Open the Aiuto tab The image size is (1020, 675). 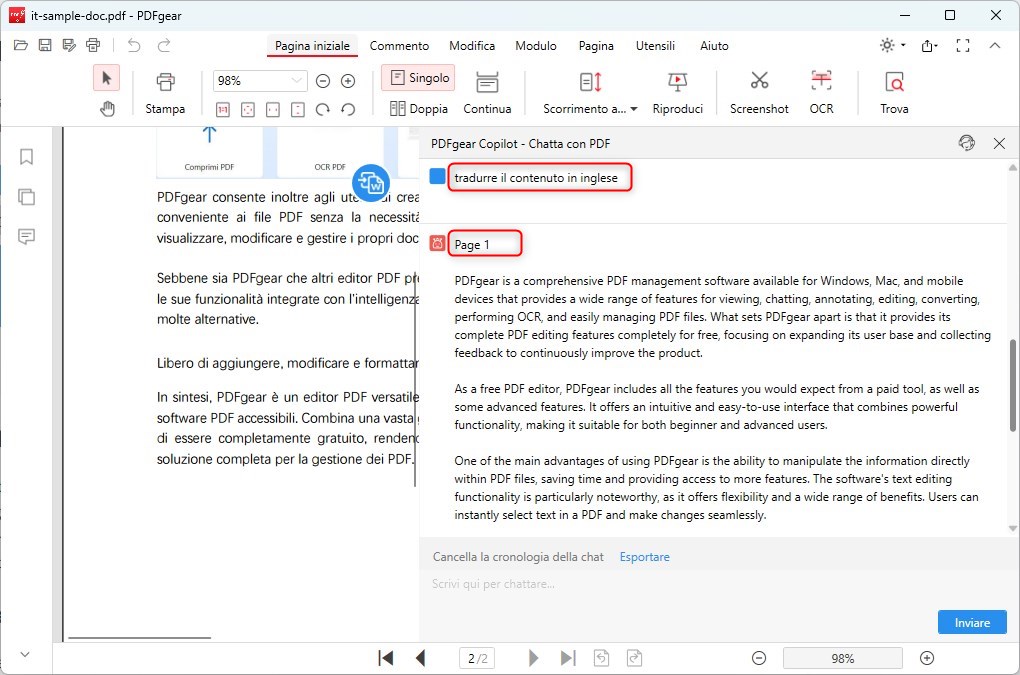pos(714,46)
